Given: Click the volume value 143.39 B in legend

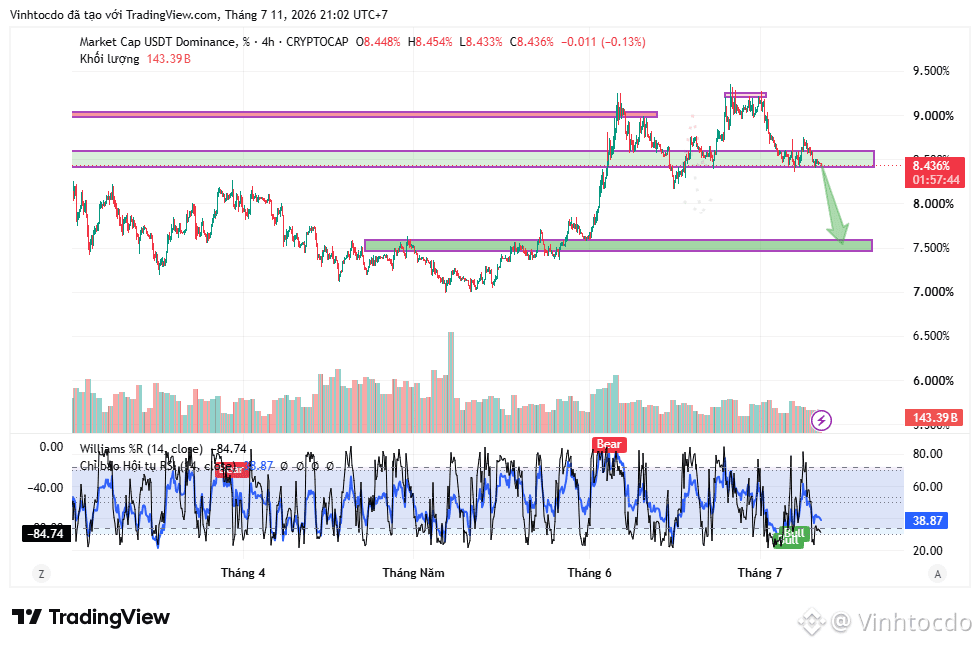Looking at the screenshot, I should pos(169,59).
